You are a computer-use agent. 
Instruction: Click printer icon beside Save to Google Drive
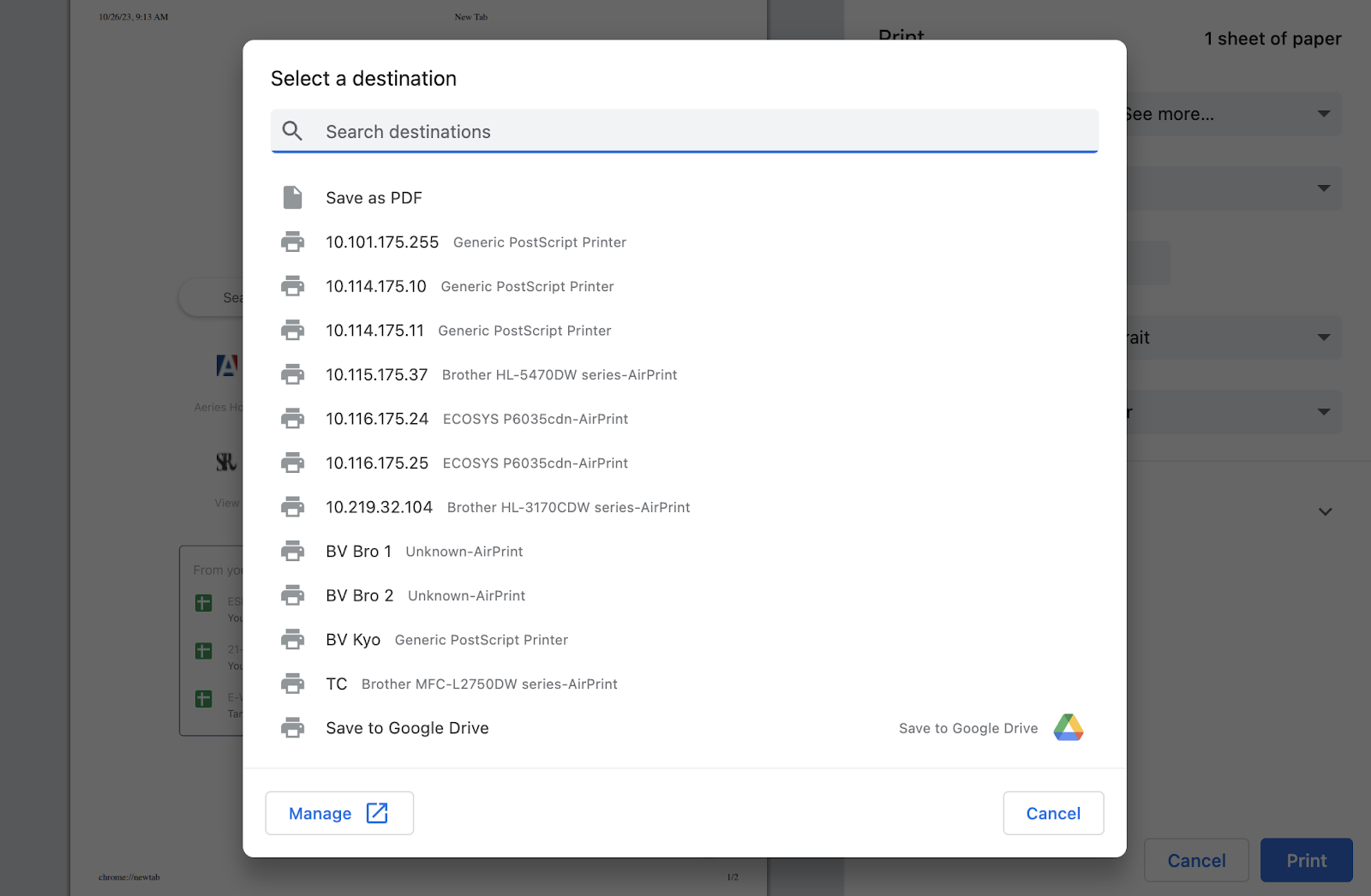pos(292,727)
